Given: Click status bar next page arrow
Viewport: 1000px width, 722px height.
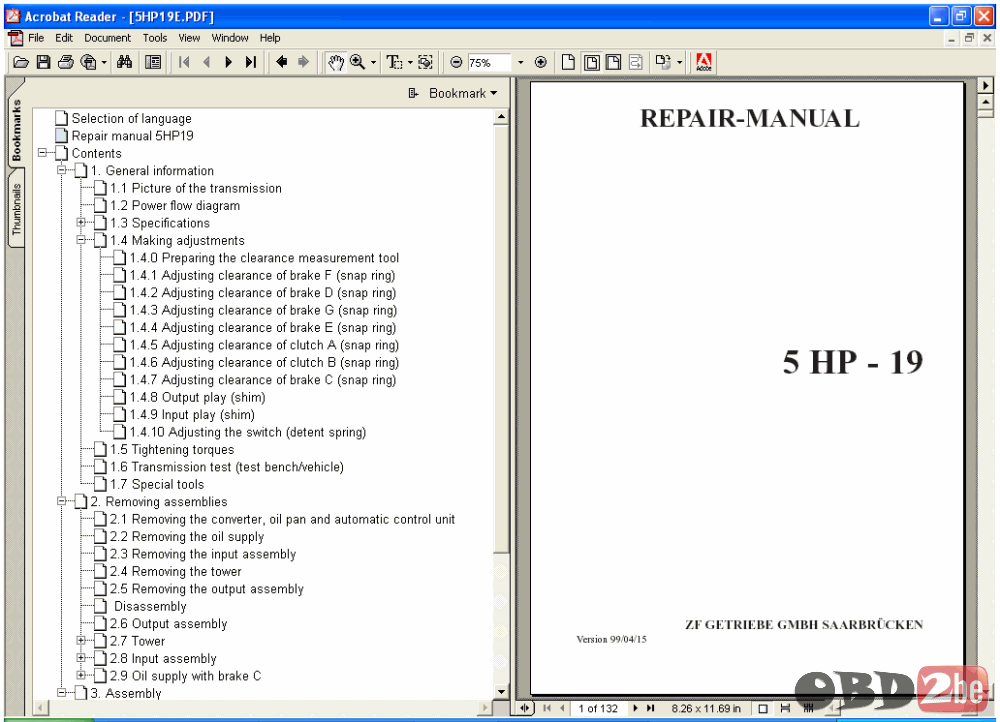Looking at the screenshot, I should pyautogui.click(x=635, y=708).
